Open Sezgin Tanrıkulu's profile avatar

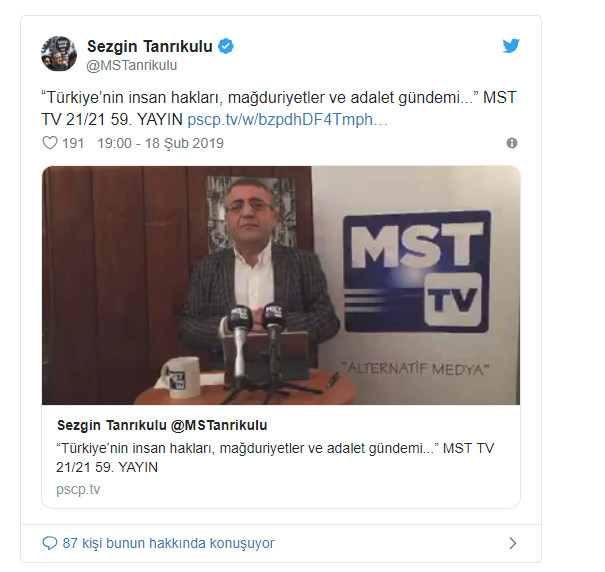point(59,54)
